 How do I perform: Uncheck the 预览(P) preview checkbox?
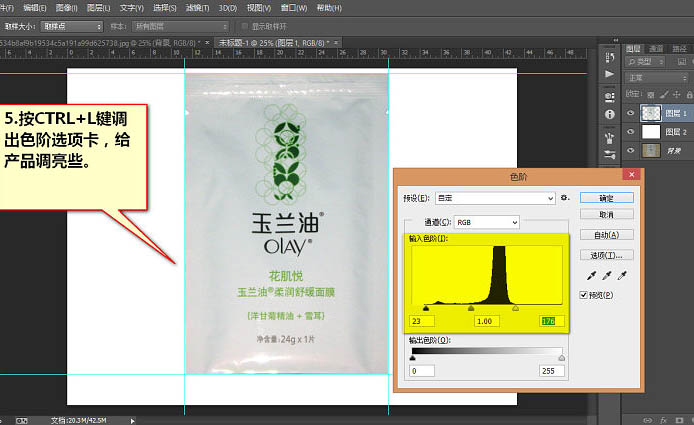(583, 295)
